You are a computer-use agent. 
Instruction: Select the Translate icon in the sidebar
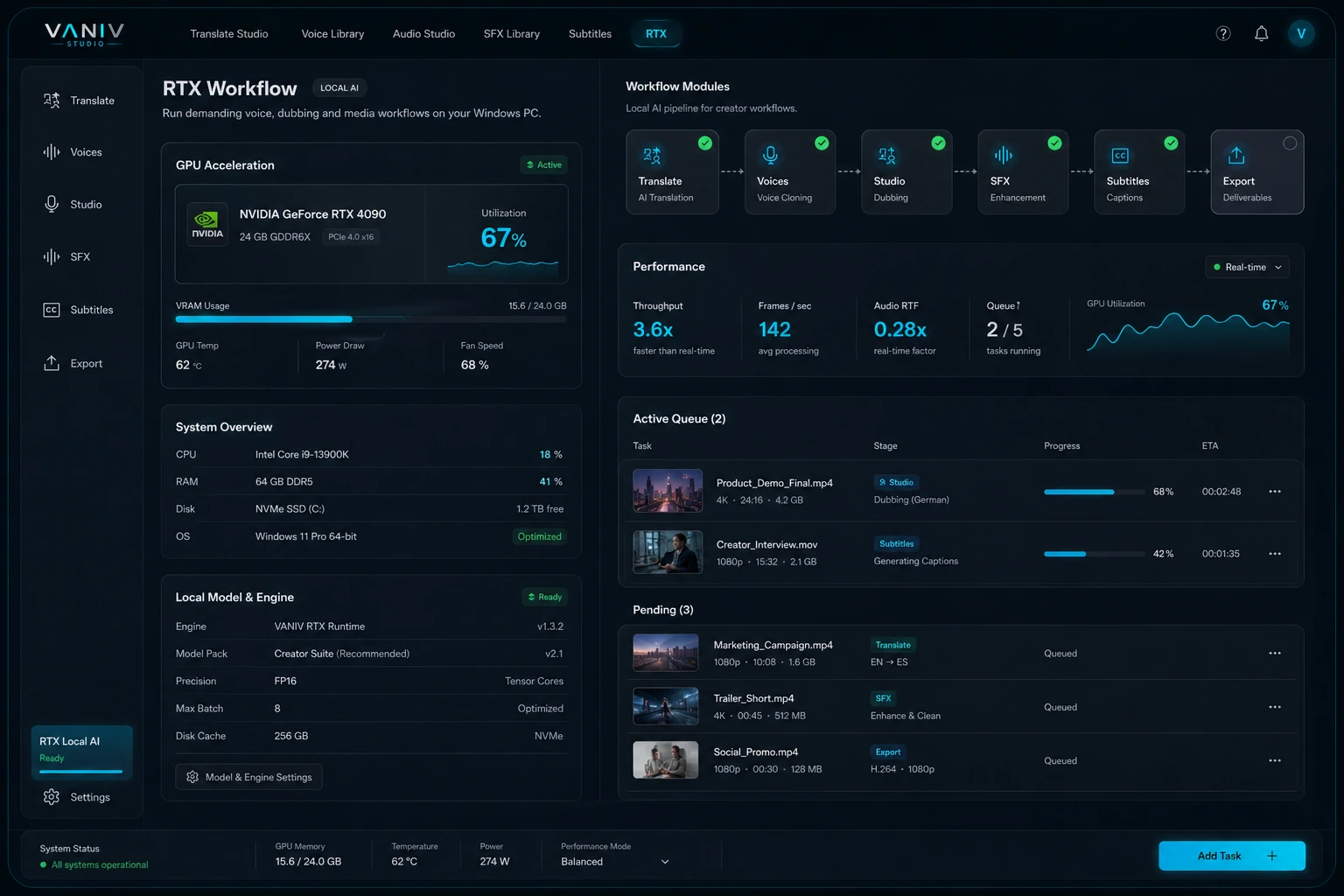(x=52, y=100)
